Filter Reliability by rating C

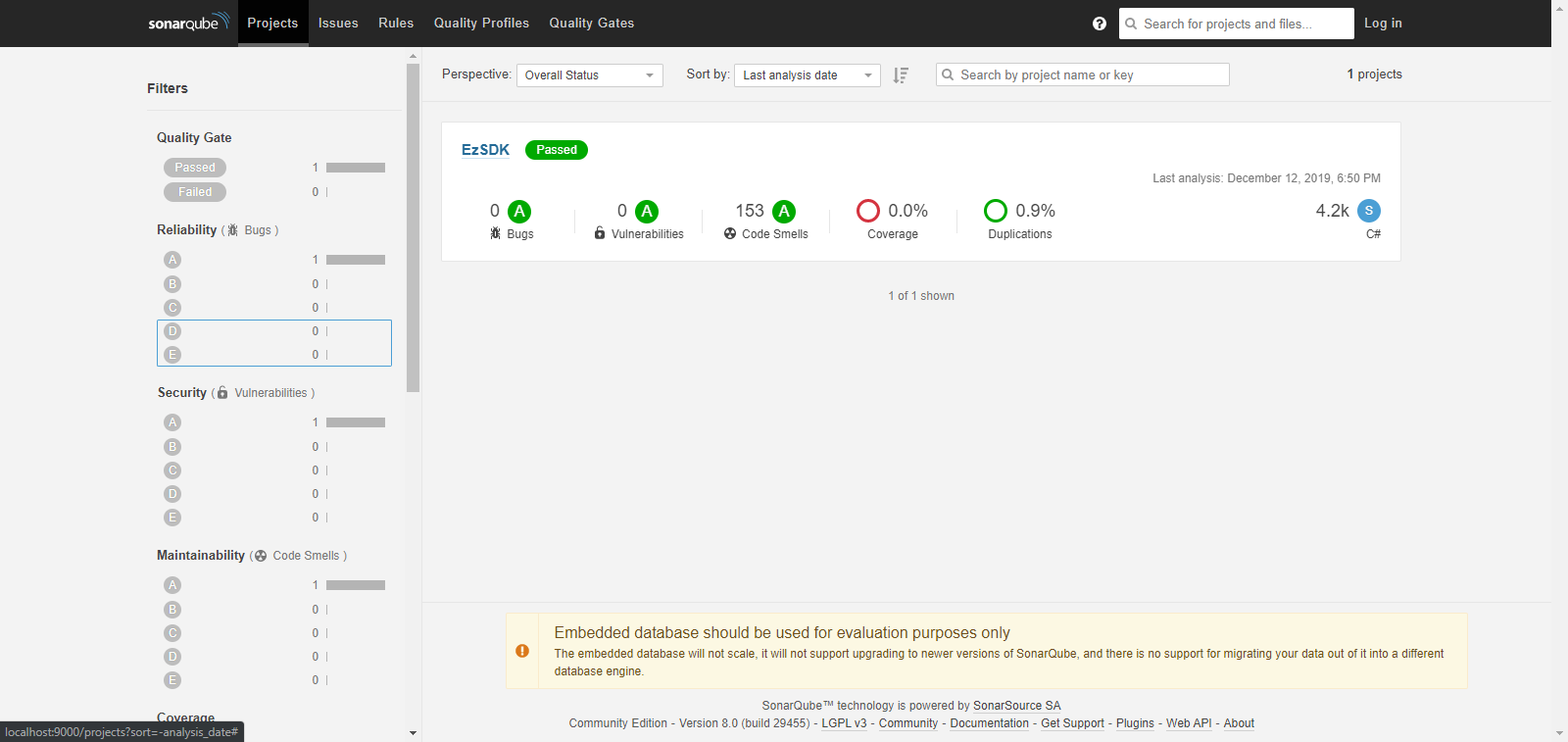point(274,308)
